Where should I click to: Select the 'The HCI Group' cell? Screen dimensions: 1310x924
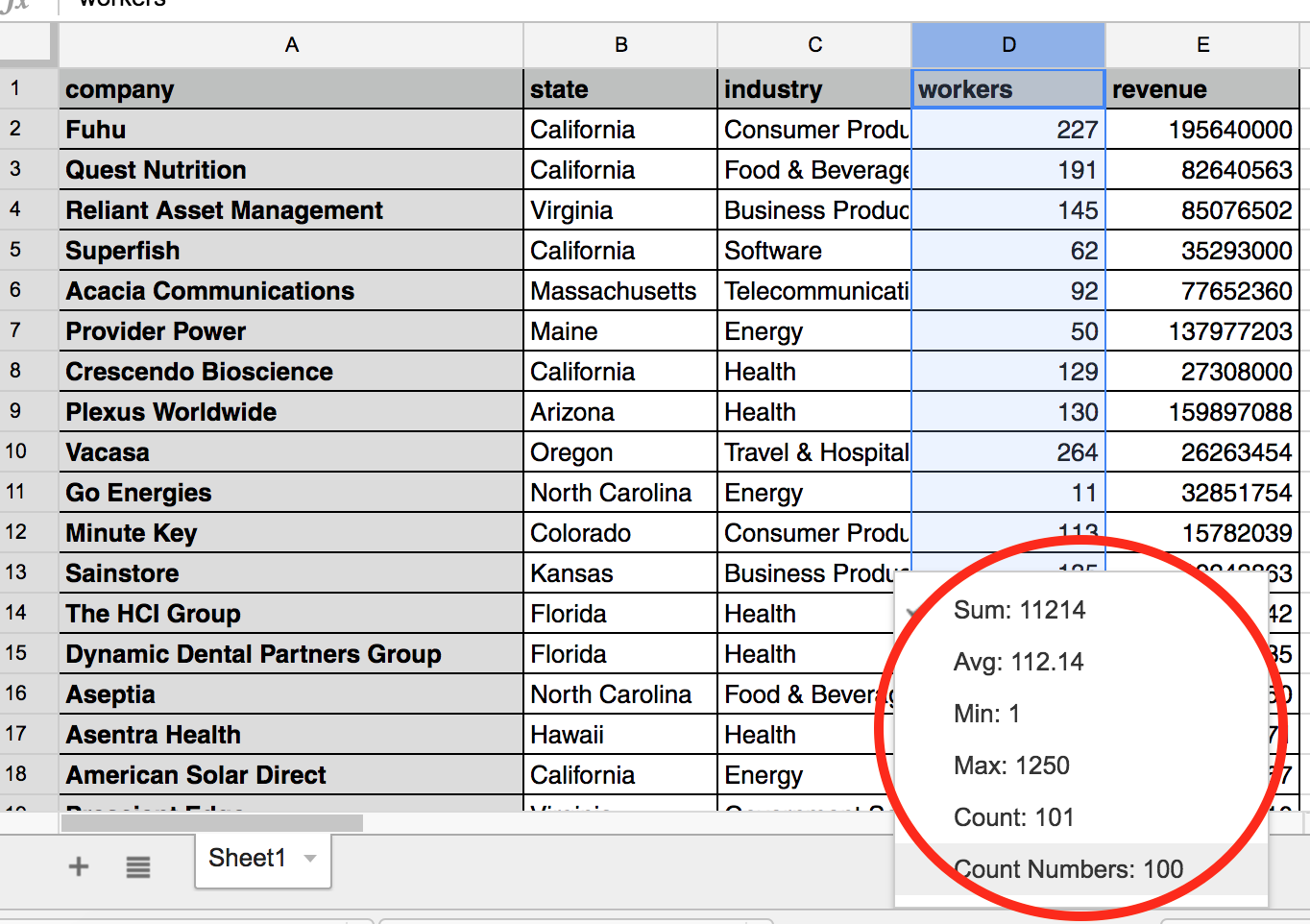click(x=291, y=614)
